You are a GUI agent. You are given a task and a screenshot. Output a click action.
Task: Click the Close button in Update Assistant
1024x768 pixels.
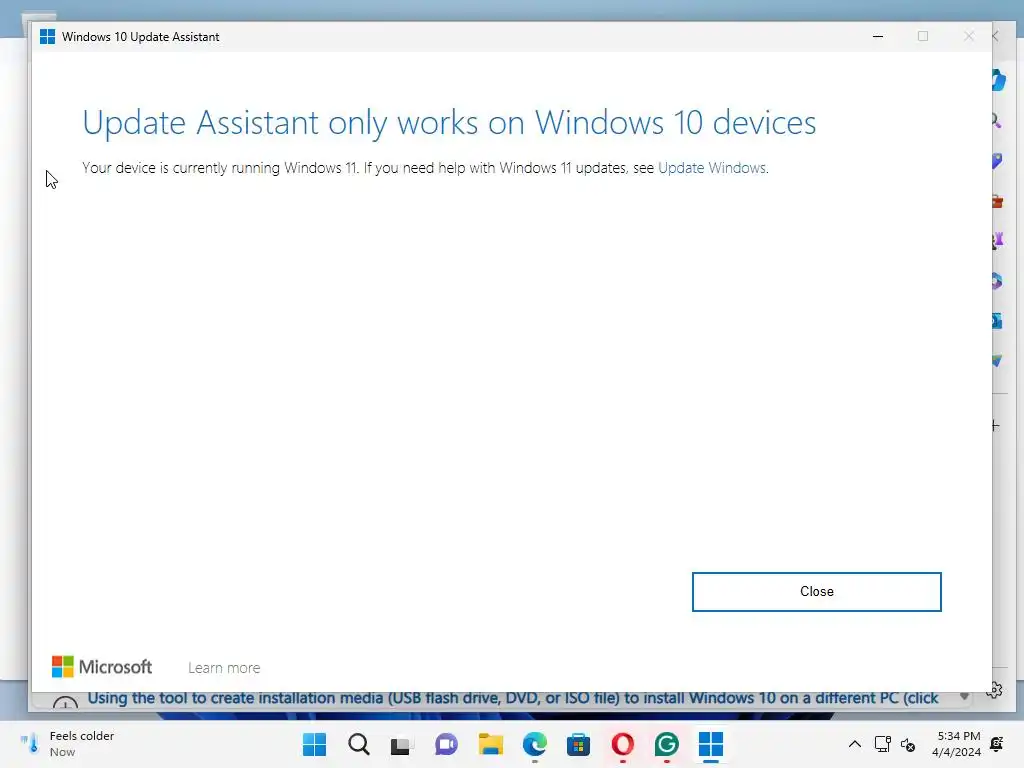click(x=816, y=592)
